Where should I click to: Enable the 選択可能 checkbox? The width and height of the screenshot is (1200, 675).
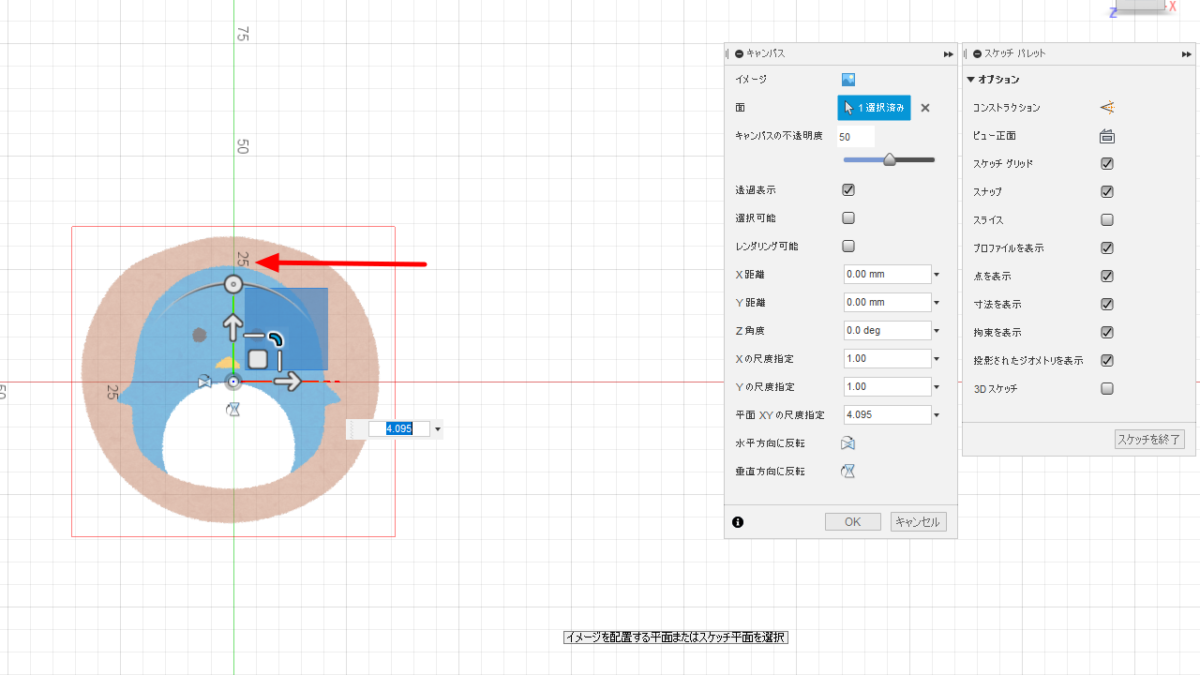pos(848,218)
